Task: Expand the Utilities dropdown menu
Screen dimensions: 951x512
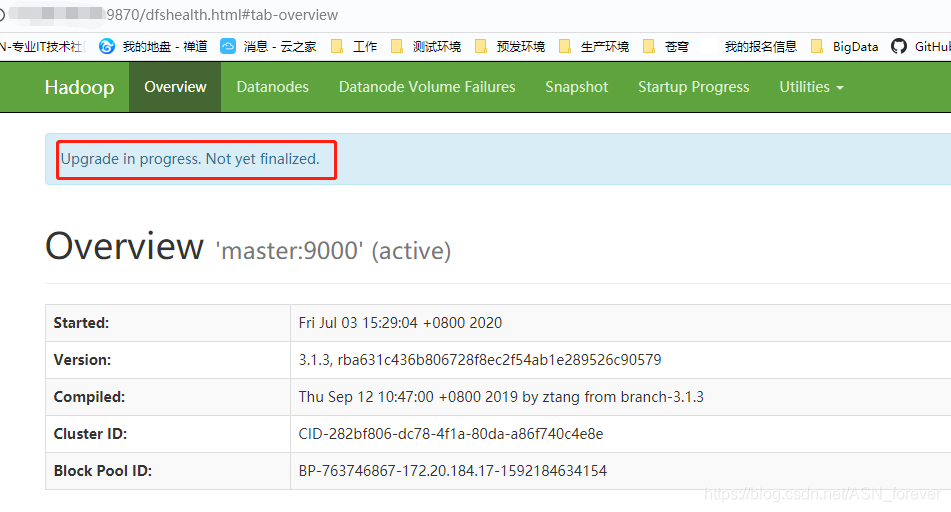Action: point(811,87)
